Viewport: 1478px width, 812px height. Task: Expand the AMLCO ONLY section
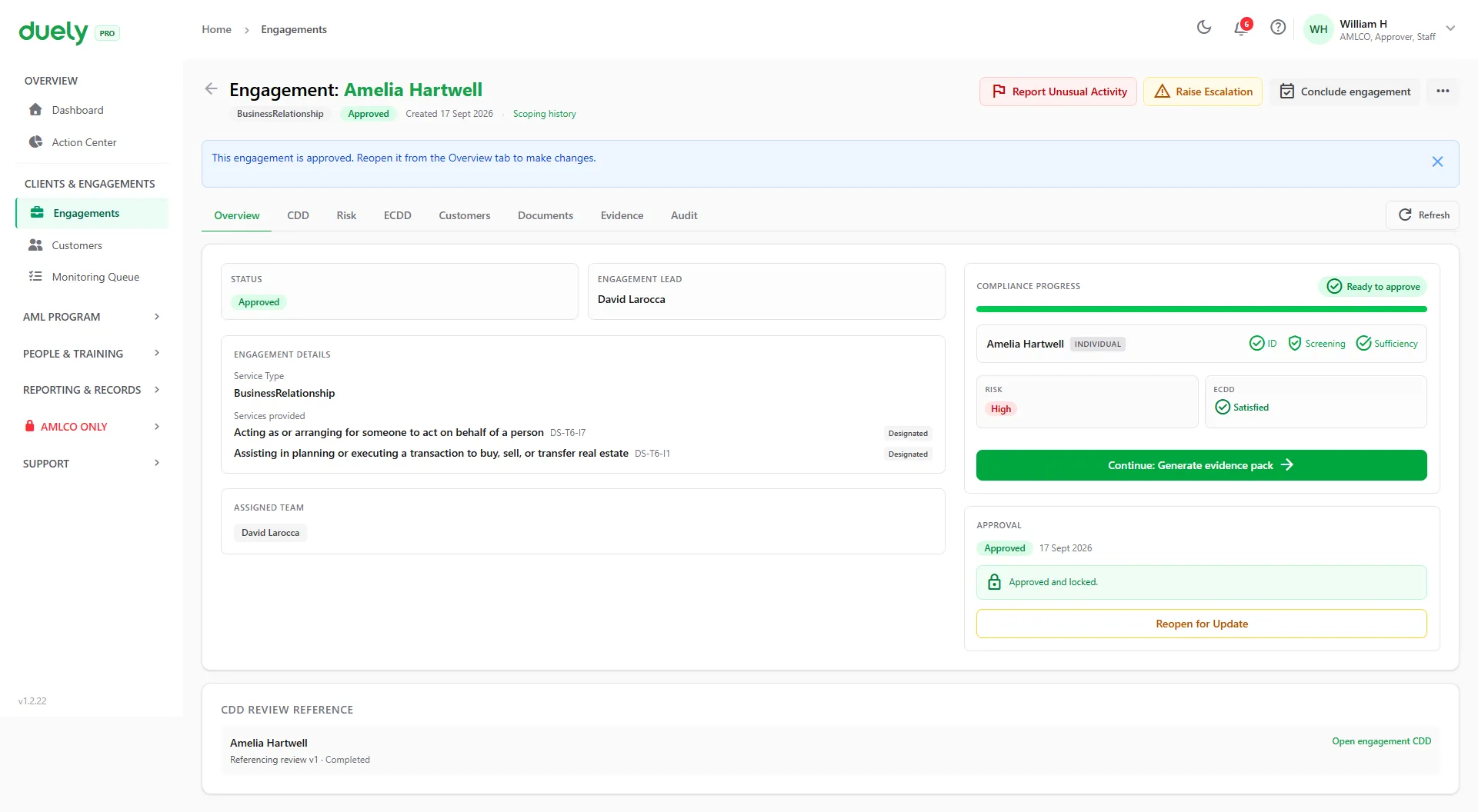[92, 427]
